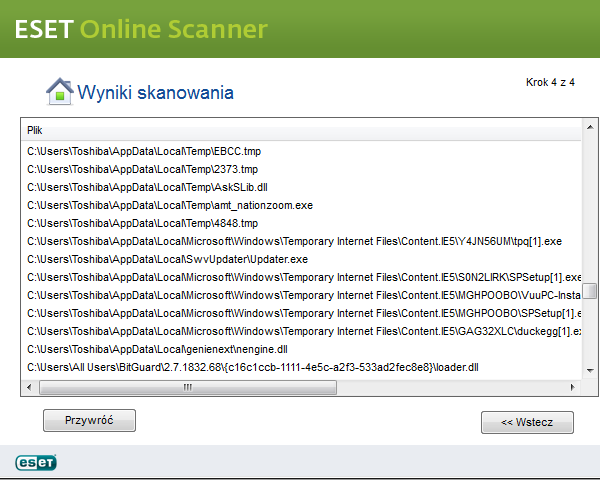Select the tpq[1].exe file row
Viewport: 600px width, 480px height.
tap(302, 241)
